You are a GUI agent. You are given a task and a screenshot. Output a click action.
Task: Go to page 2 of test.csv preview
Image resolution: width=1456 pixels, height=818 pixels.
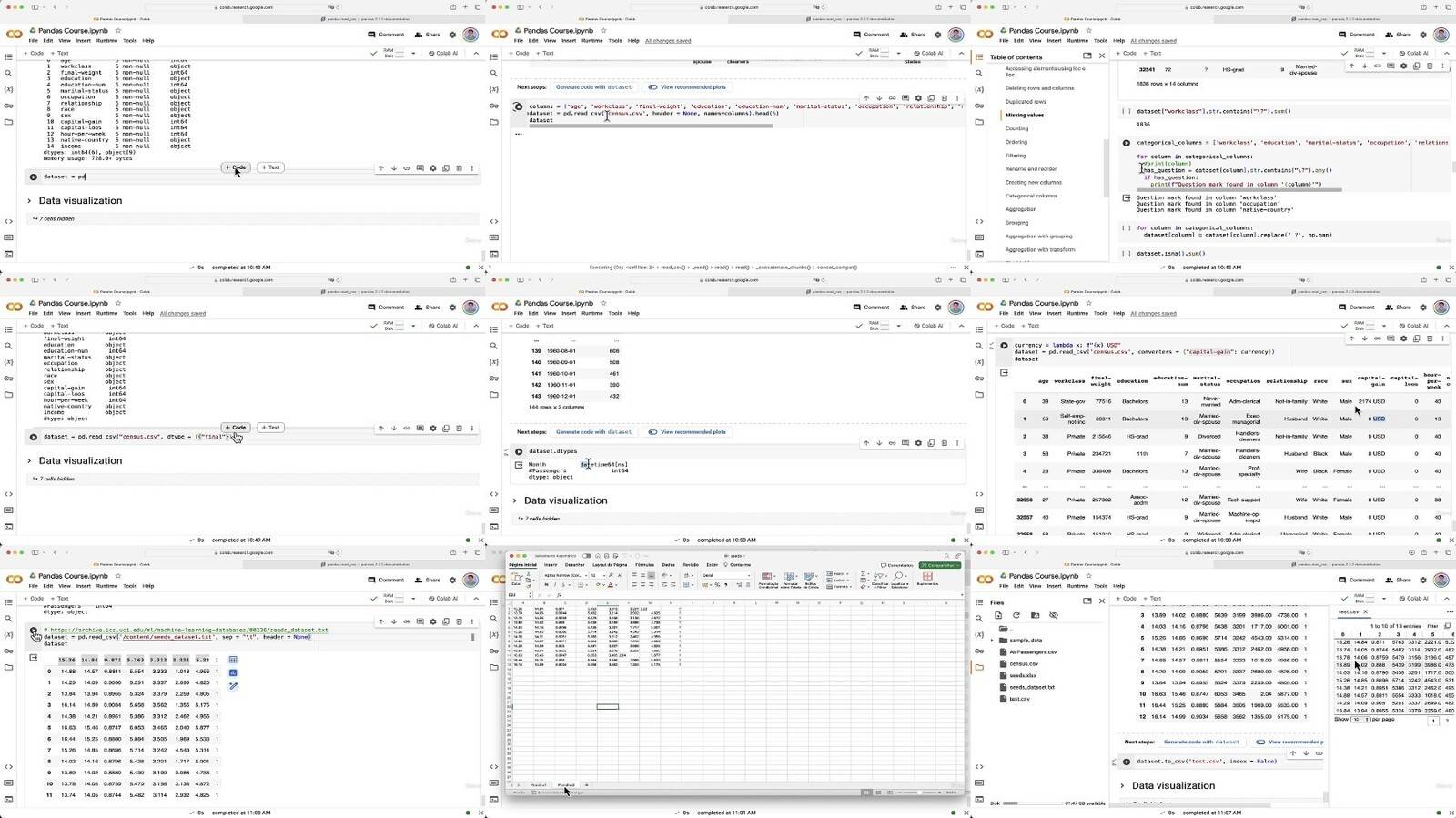pyautogui.click(x=1447, y=721)
